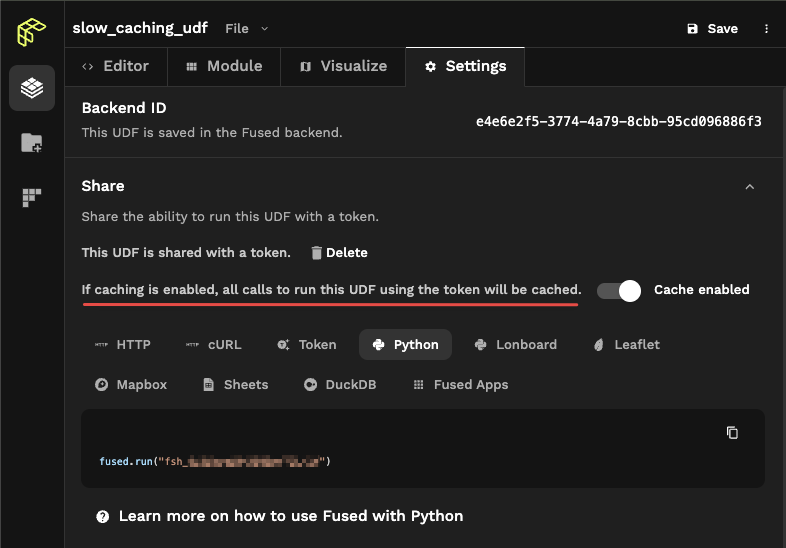Open the three-dot more options menu
Viewport: 786px width, 548px height.
766,29
